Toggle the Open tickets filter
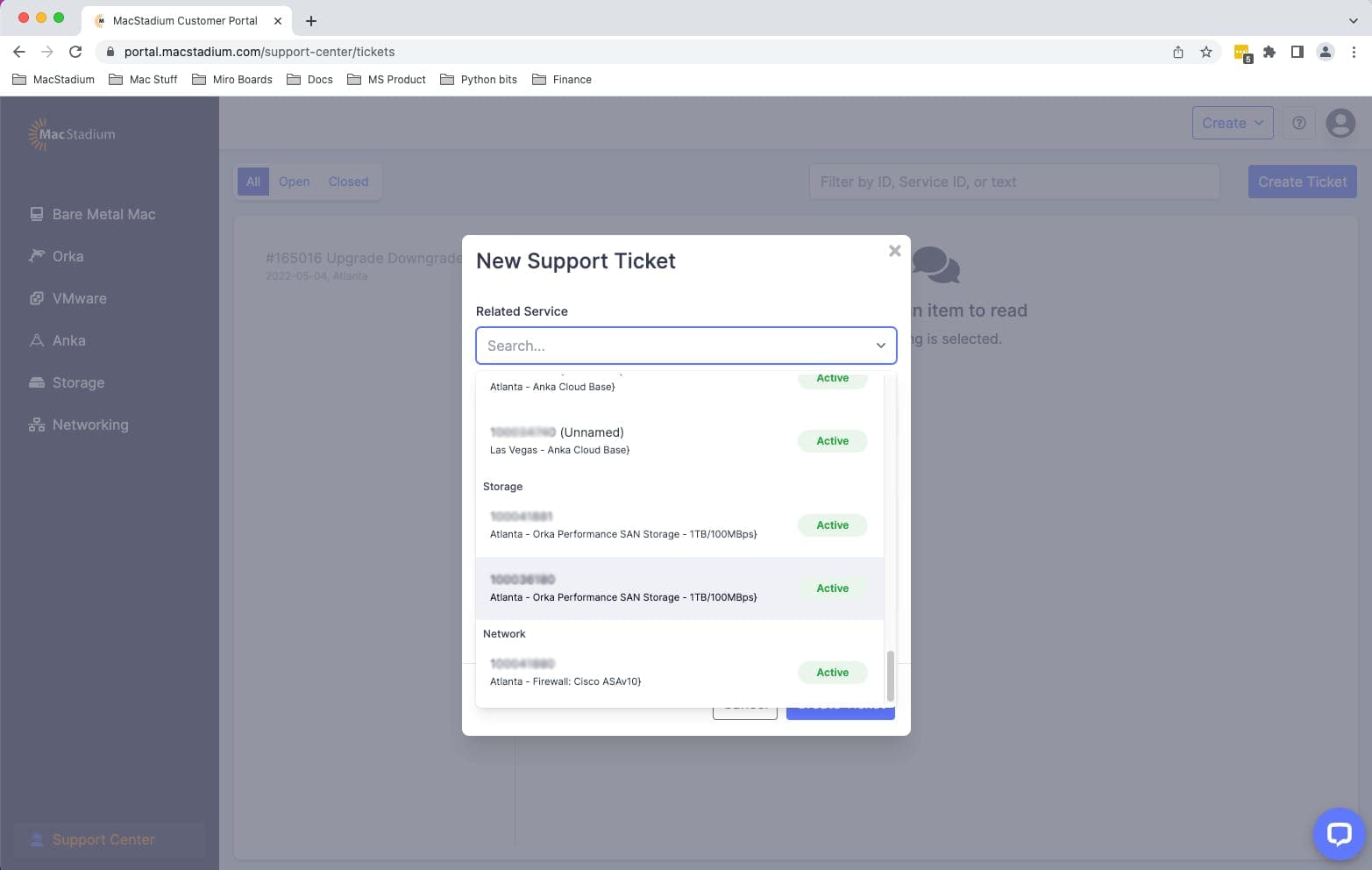Image resolution: width=1372 pixels, height=870 pixels. 294,182
